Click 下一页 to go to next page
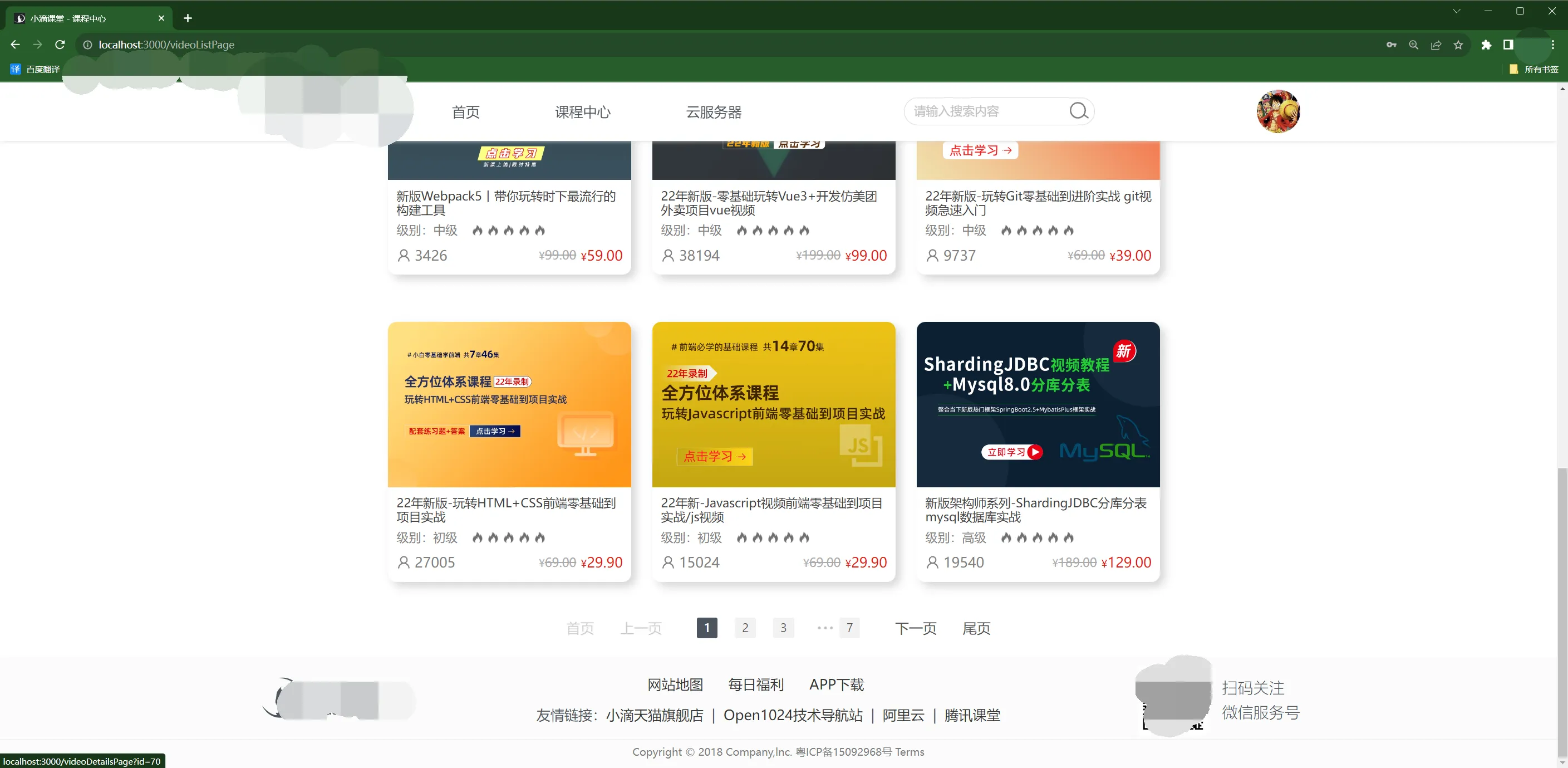The width and height of the screenshot is (1568, 768). click(x=916, y=629)
